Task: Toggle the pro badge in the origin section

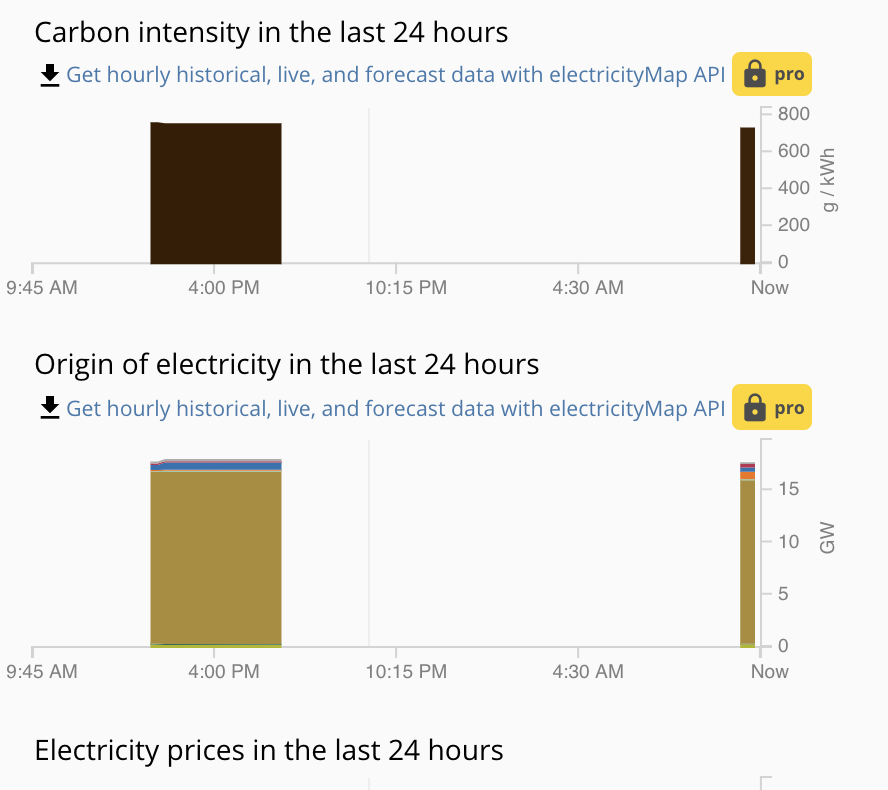Action: point(771,407)
